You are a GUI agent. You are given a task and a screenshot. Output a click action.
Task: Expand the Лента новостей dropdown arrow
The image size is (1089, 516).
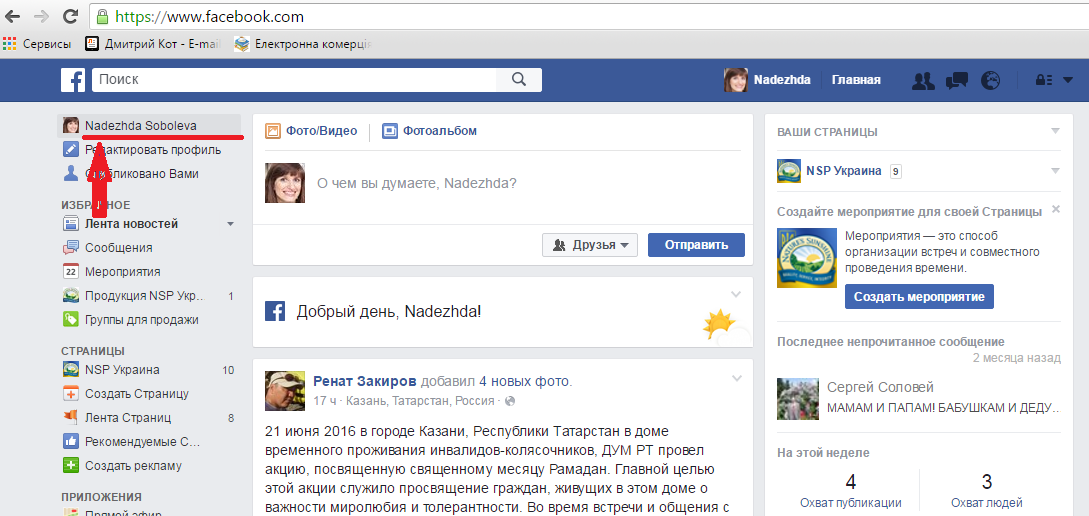pos(231,224)
